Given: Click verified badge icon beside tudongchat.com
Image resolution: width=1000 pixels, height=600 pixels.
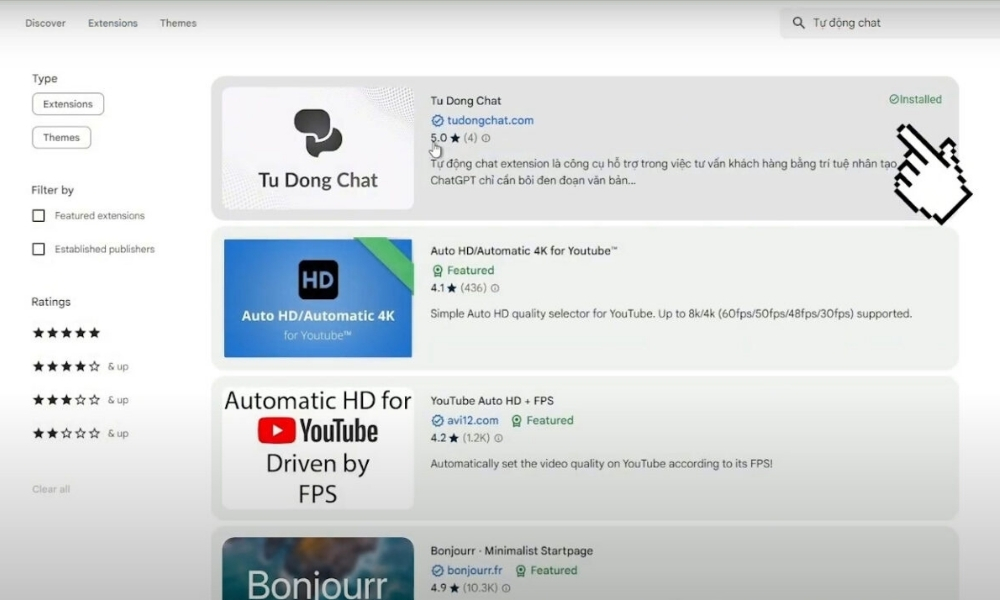Looking at the screenshot, I should (437, 121).
